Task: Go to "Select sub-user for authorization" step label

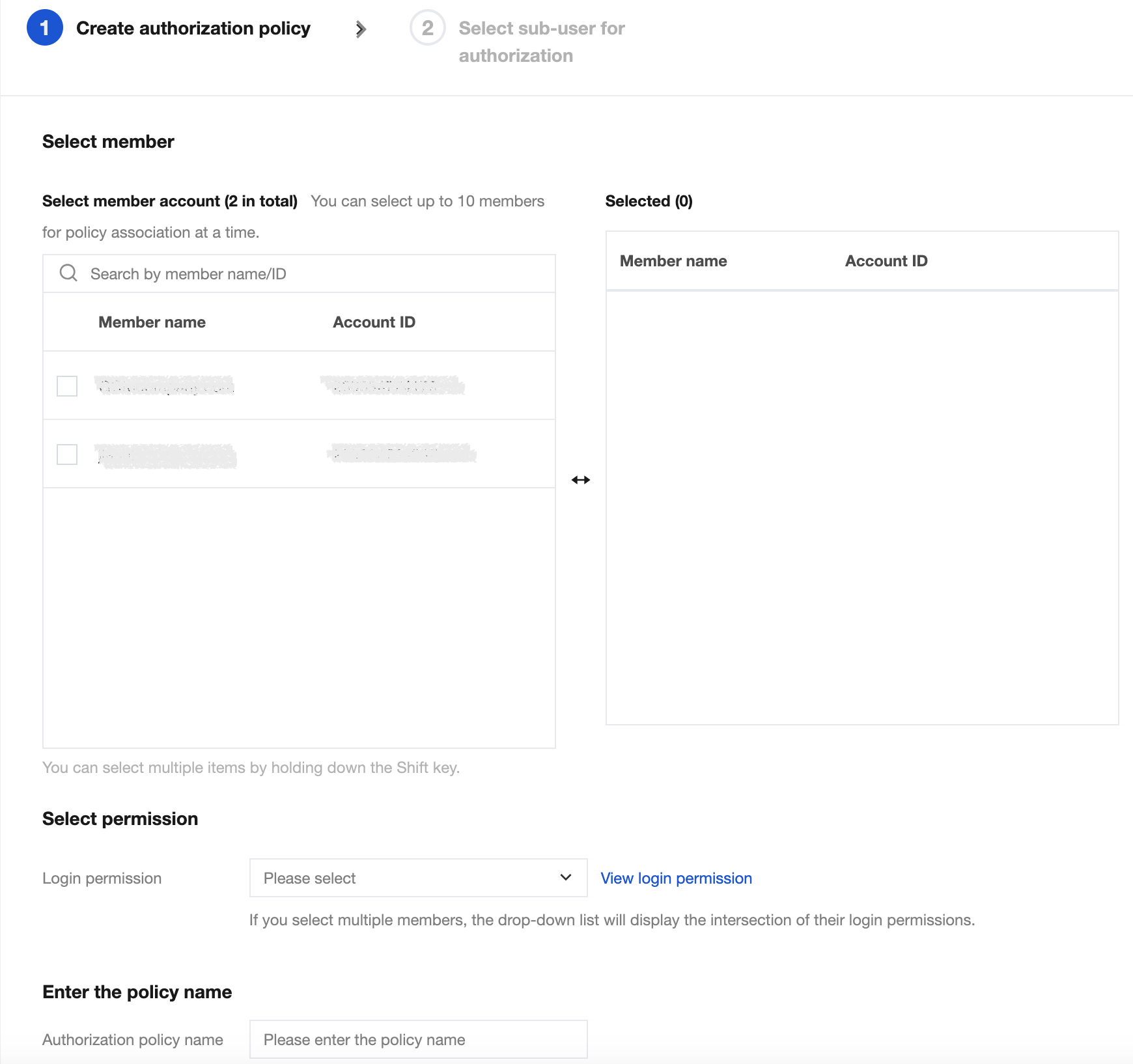Action: 541,42
